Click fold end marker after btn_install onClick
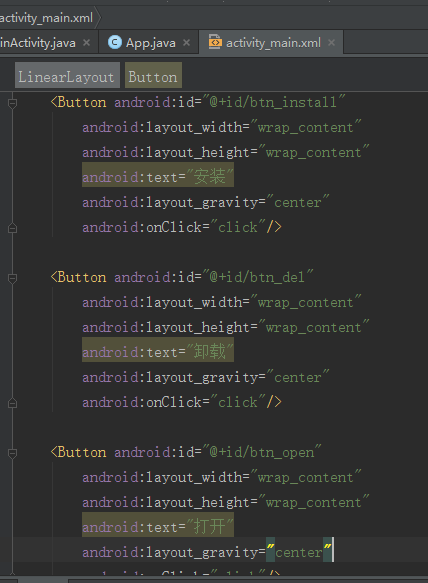This screenshot has height=583, width=428. 12,228
